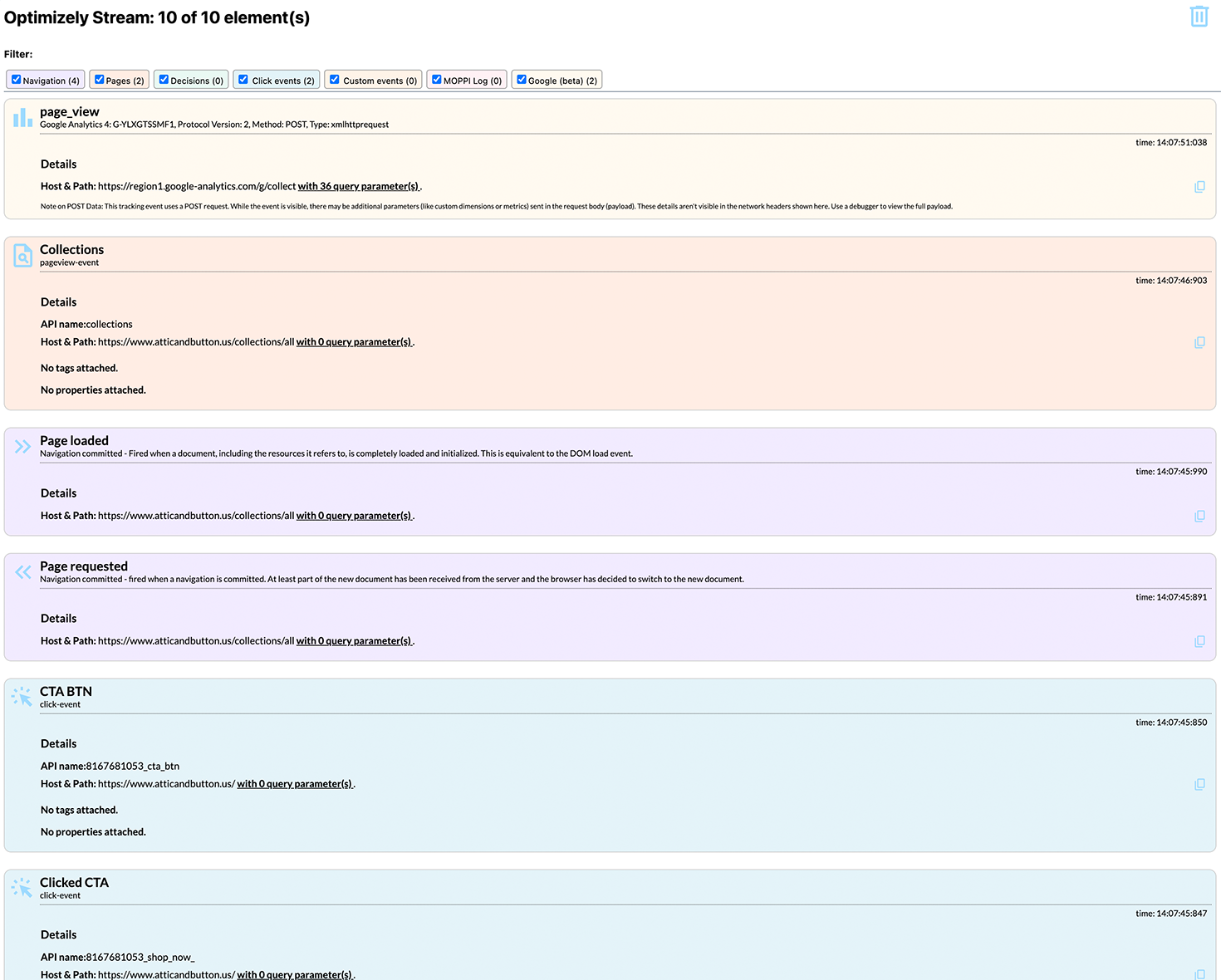
Task: Uncheck the MOPPI Log (0) filter
Action: [x=437, y=80]
